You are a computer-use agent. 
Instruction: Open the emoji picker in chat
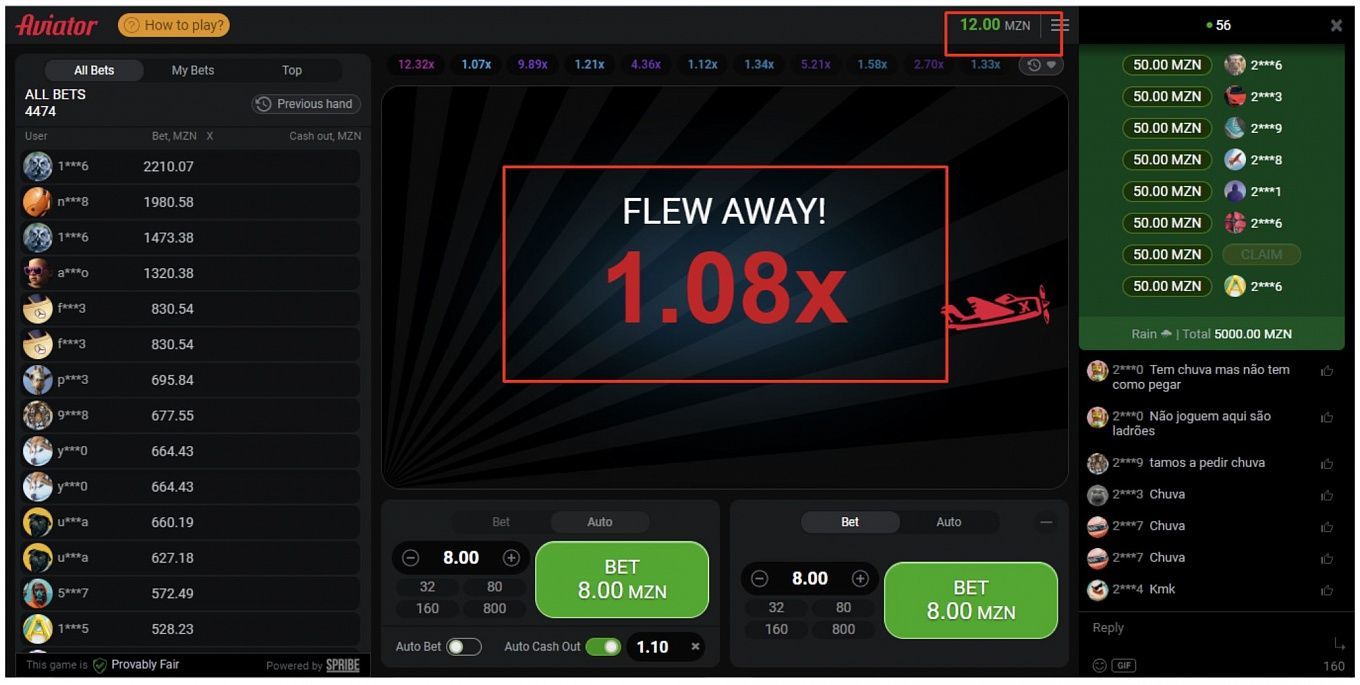tap(1100, 666)
